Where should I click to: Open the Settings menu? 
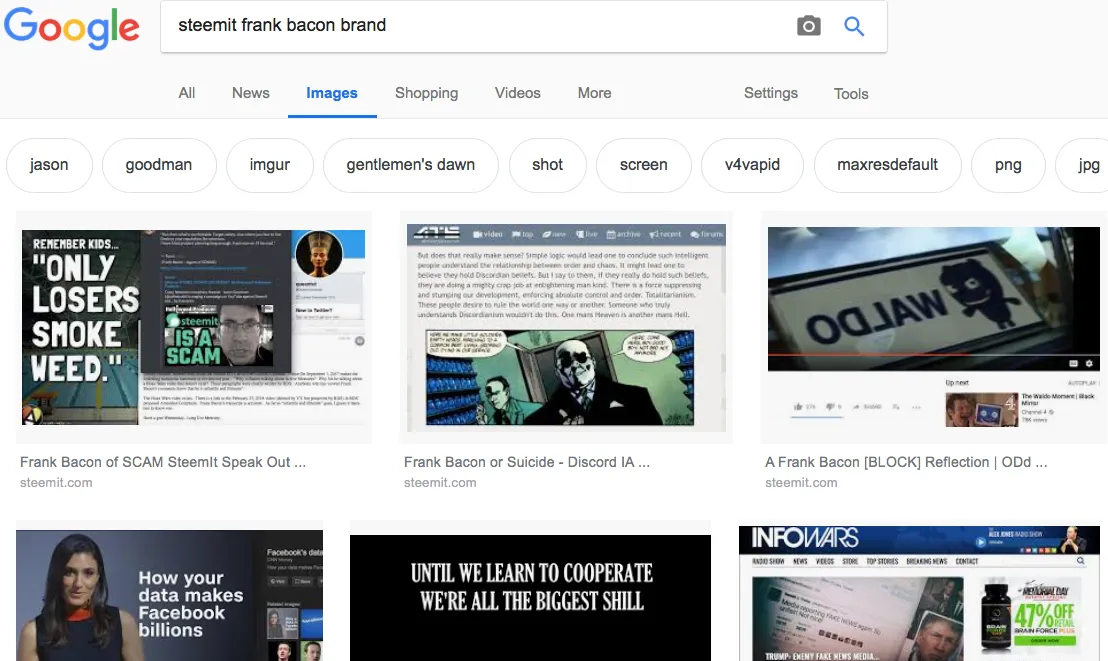(770, 93)
